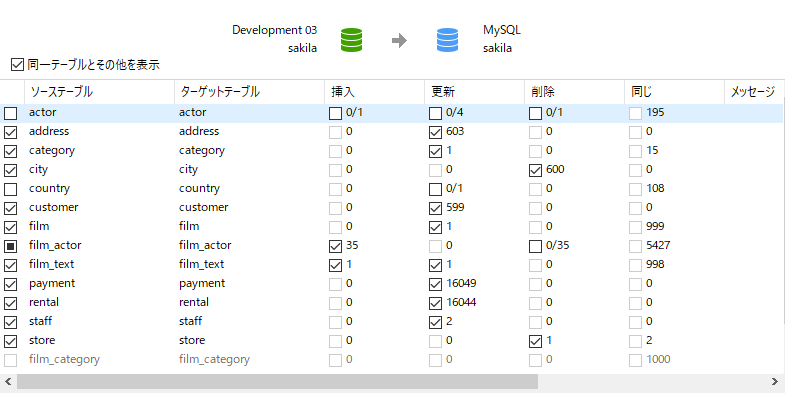Click the green source database icon
Screen dimensions: 785x394
point(351,40)
